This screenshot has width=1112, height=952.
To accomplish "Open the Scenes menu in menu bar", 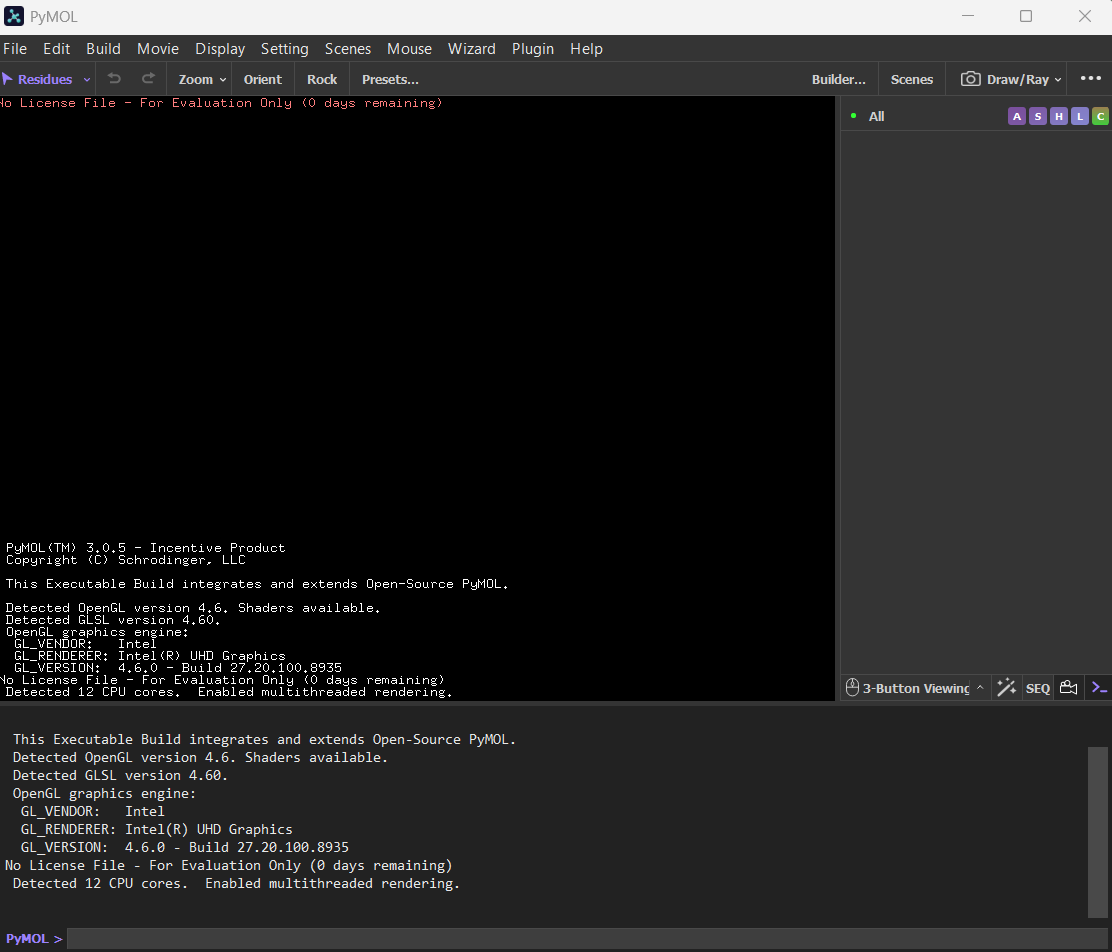I will [x=348, y=48].
